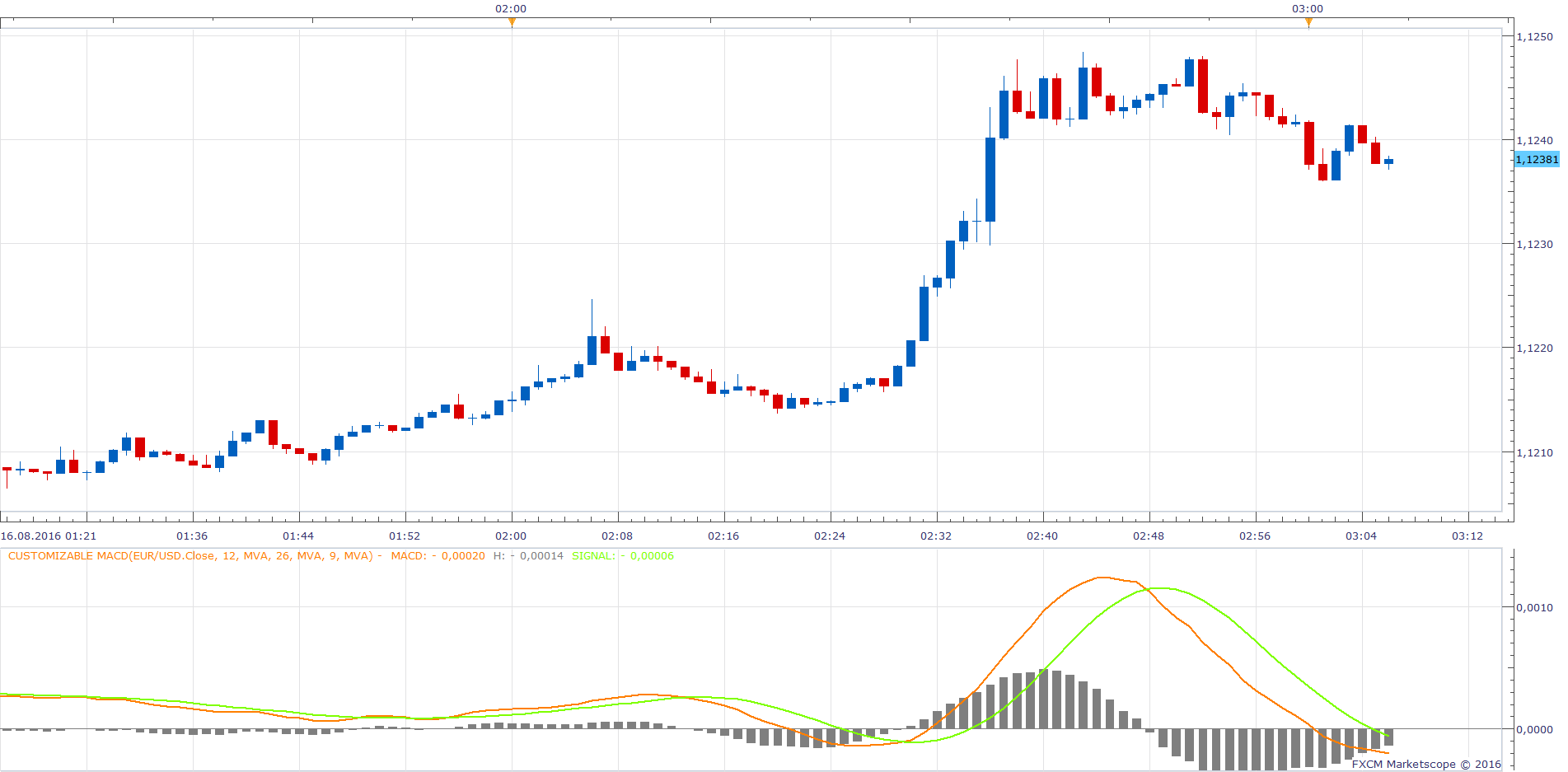The height and width of the screenshot is (772, 1568).
Task: Click the 1,1250 price axis label
Action: [x=1535, y=36]
